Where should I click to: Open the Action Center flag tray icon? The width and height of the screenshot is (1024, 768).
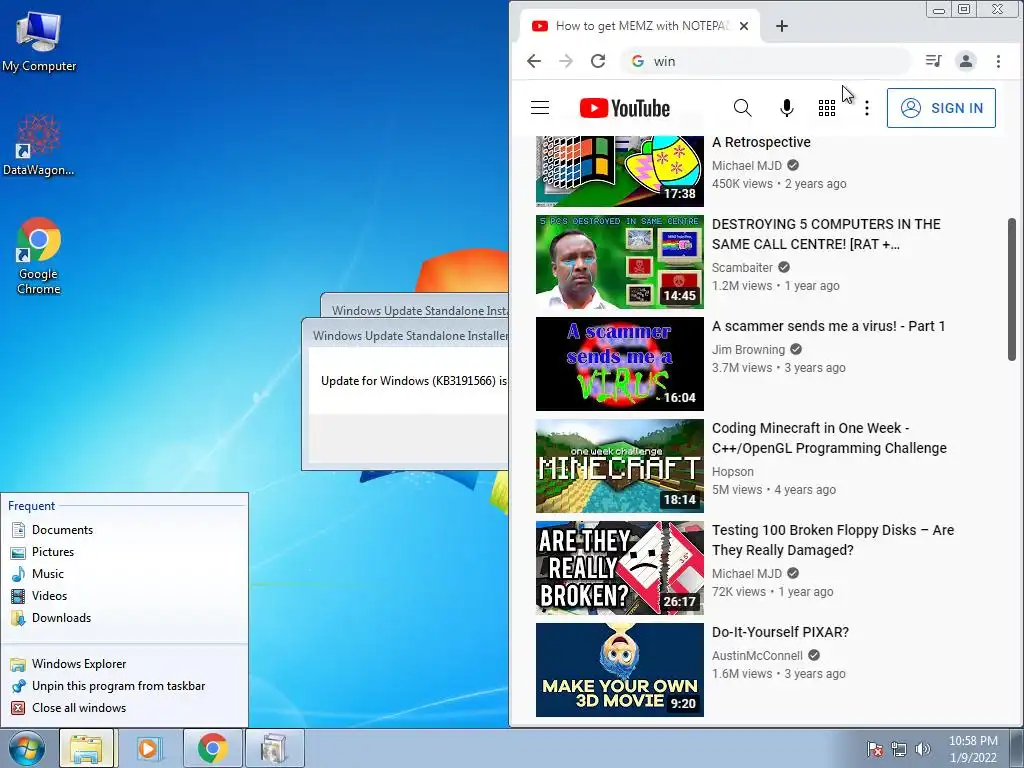point(874,749)
